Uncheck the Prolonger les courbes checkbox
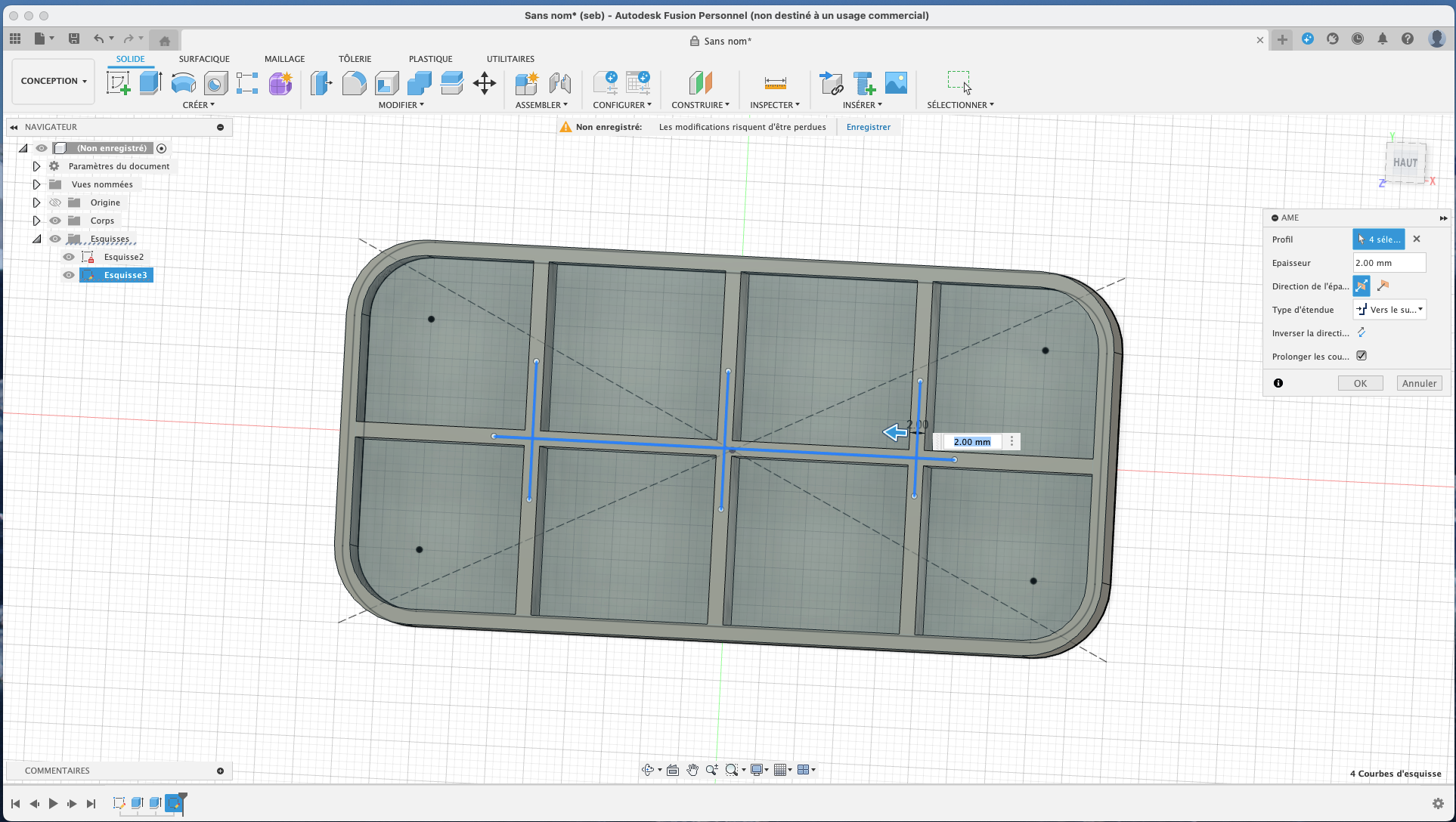 pyautogui.click(x=1362, y=356)
